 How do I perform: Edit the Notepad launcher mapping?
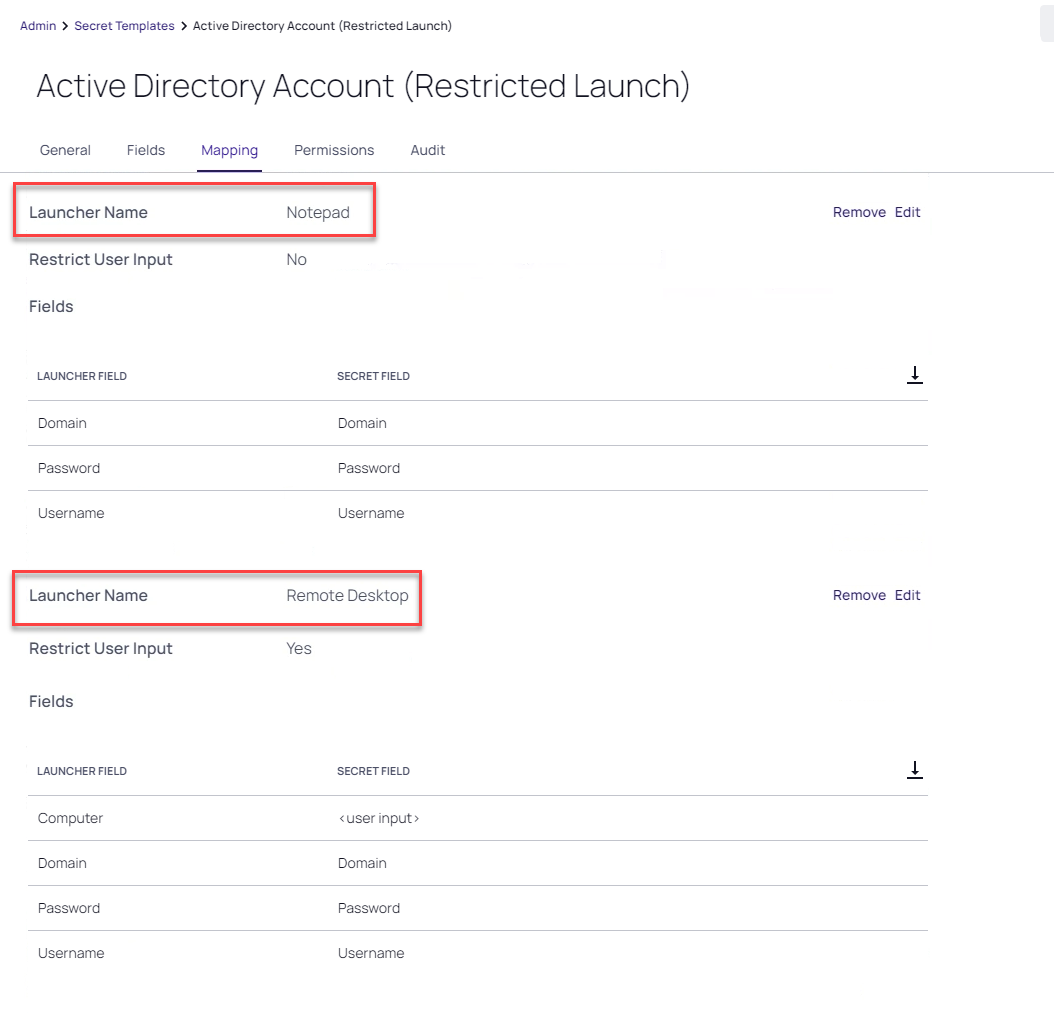[907, 212]
